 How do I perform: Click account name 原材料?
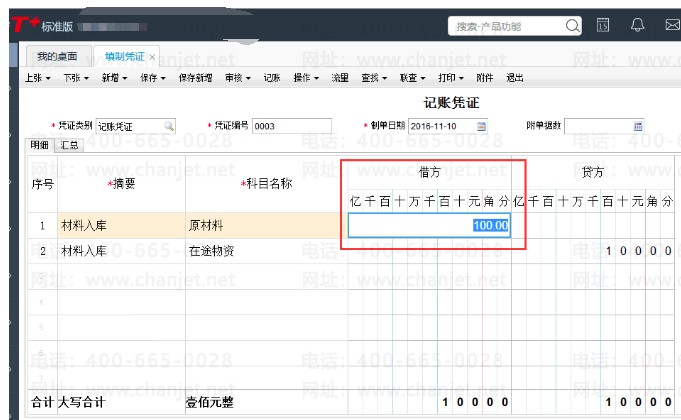click(206, 225)
